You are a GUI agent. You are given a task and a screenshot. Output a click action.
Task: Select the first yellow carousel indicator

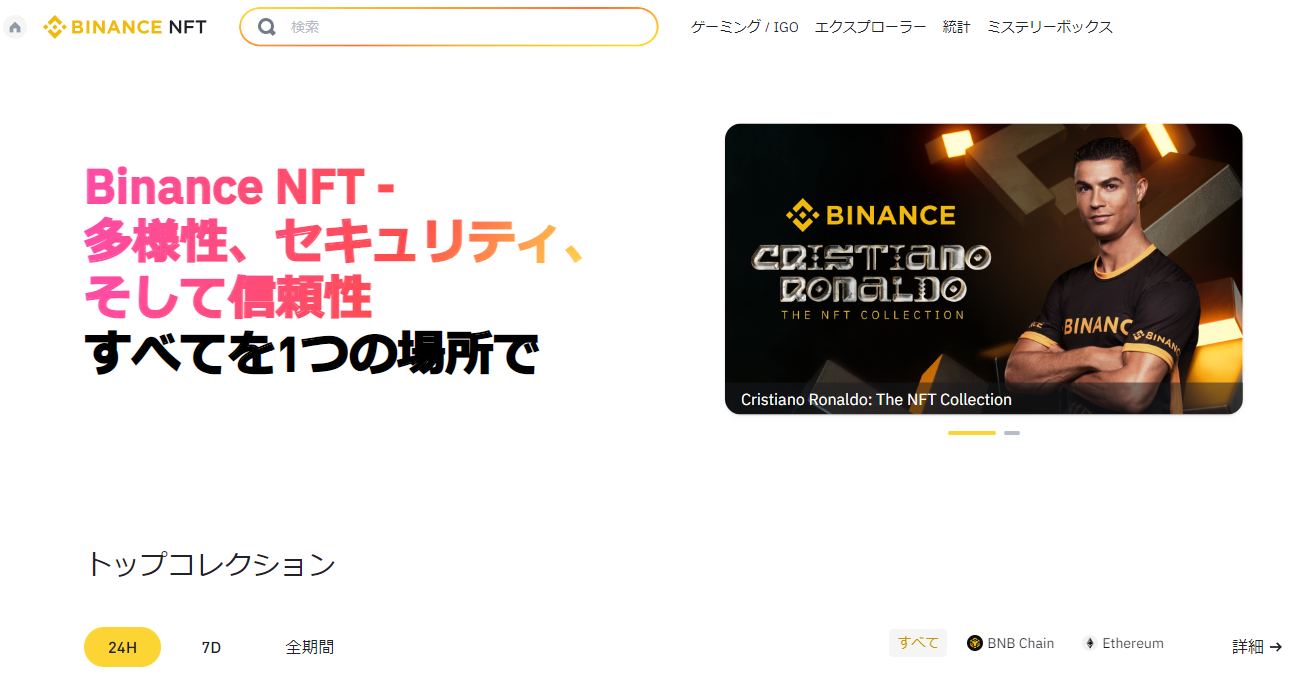click(971, 433)
